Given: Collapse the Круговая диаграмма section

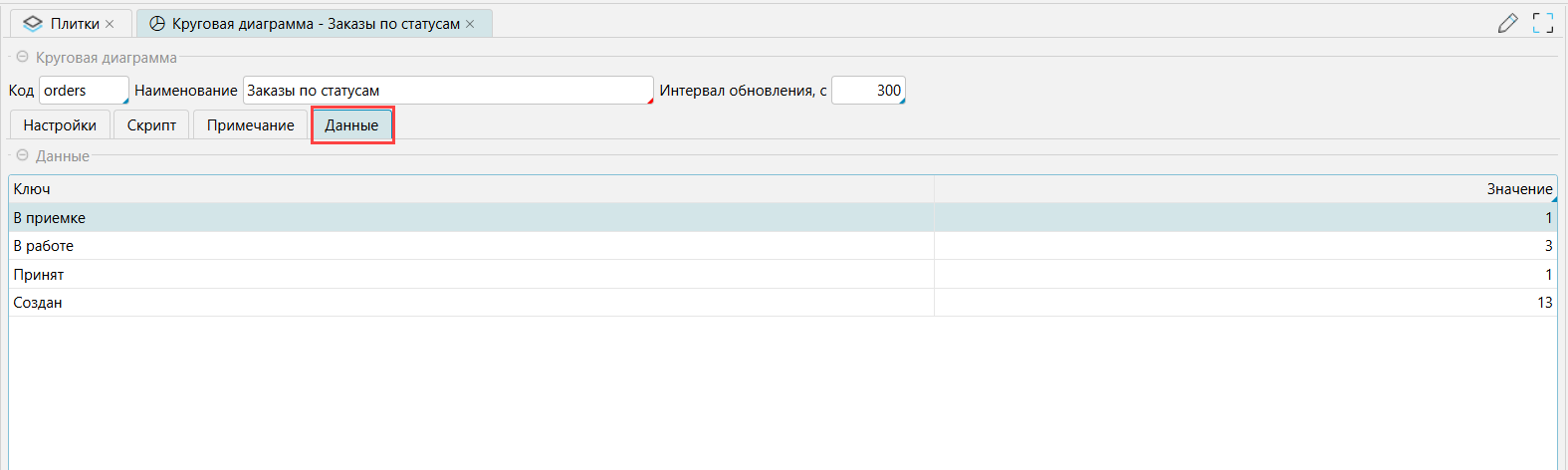Looking at the screenshot, I should (23, 58).
